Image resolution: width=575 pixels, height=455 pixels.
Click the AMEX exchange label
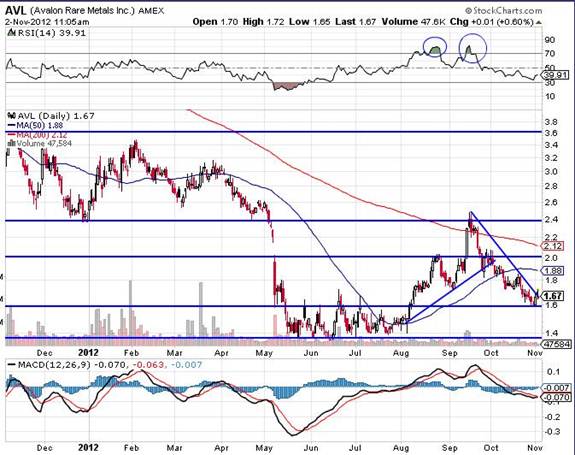pos(151,11)
